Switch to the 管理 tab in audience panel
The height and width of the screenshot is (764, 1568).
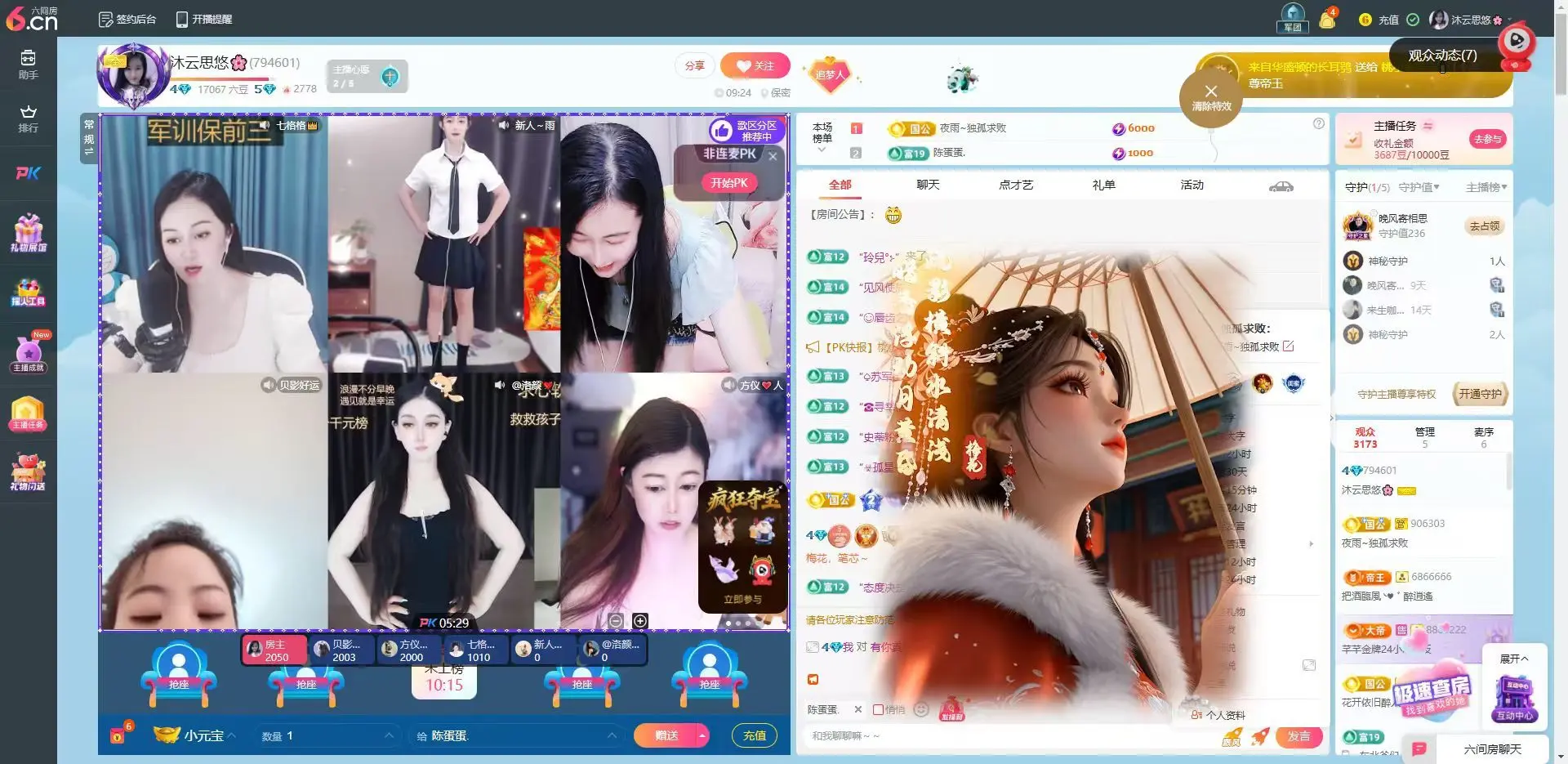(1424, 437)
